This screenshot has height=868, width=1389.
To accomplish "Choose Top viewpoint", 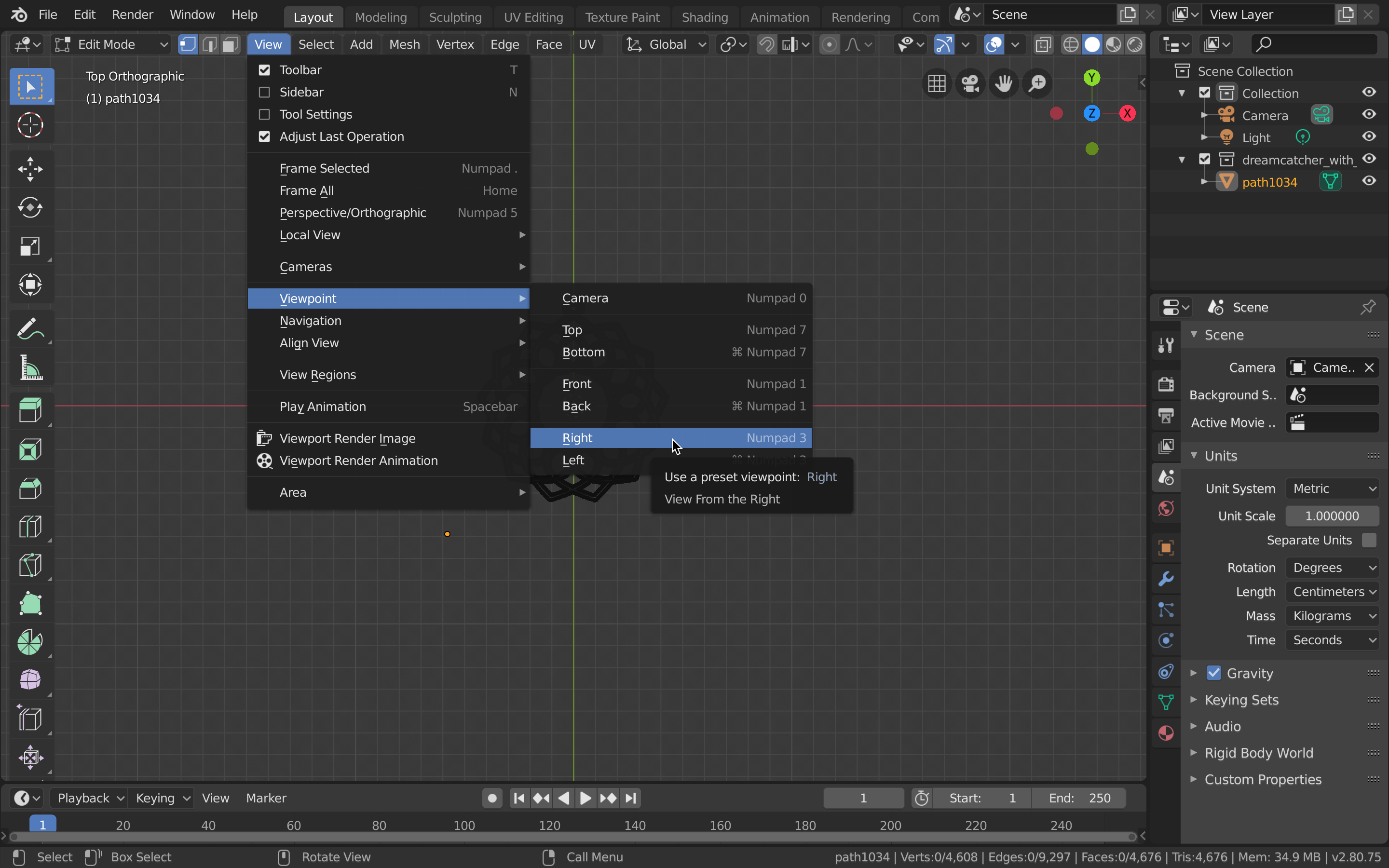I will click(670, 330).
